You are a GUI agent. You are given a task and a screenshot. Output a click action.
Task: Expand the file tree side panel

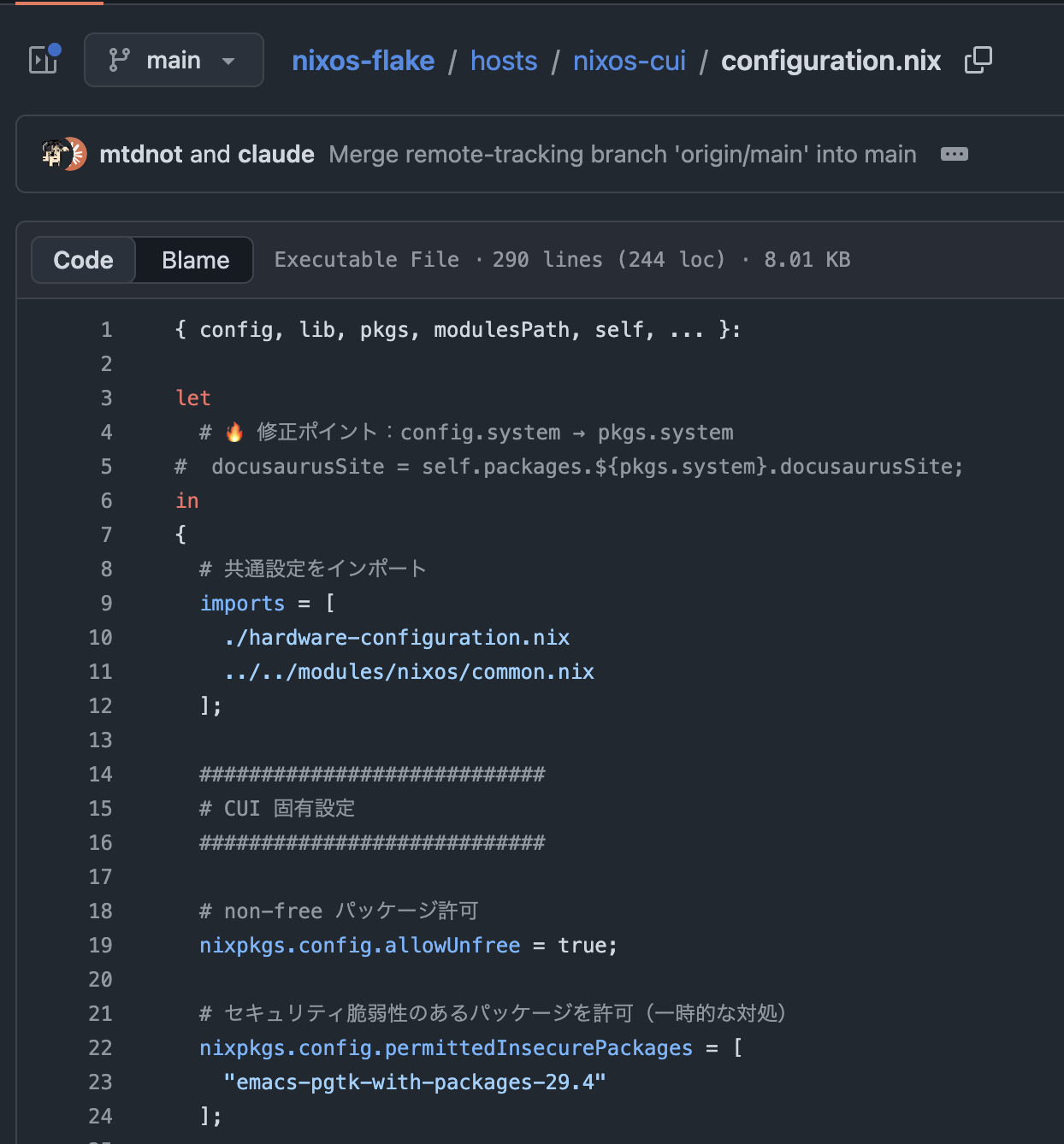click(x=44, y=60)
